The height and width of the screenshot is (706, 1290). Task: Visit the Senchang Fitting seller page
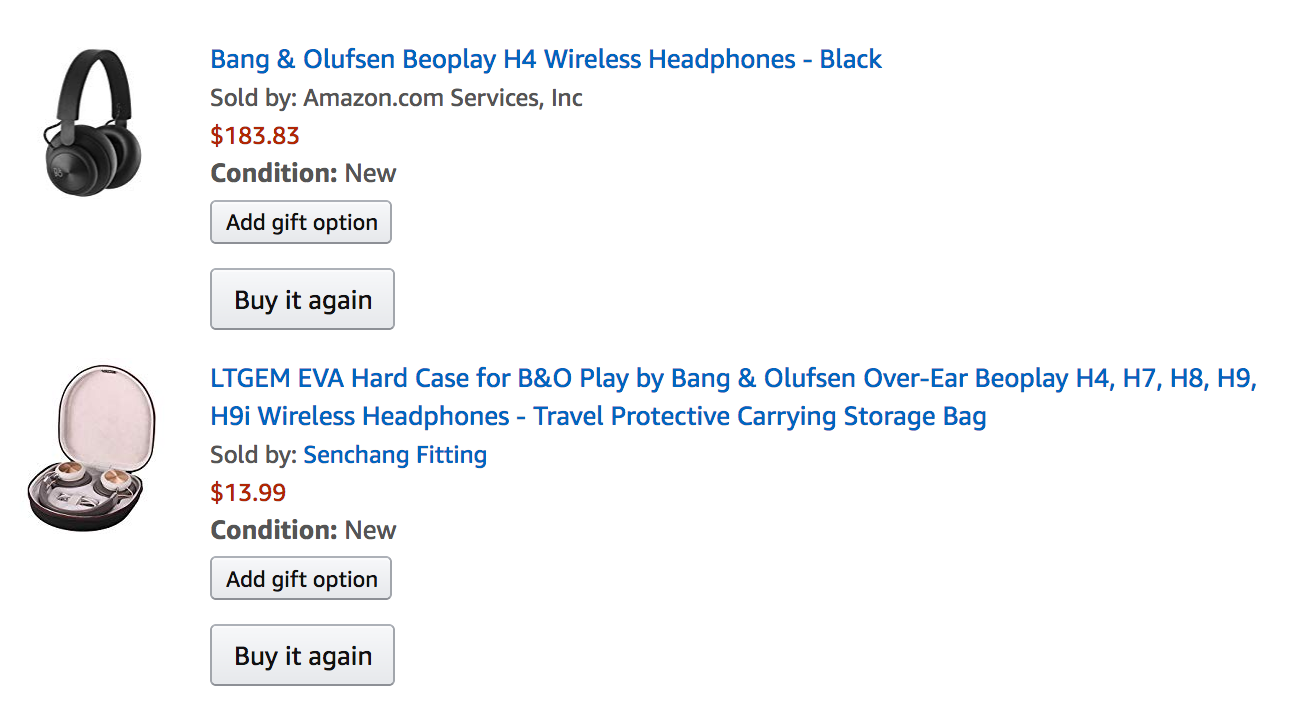click(395, 455)
